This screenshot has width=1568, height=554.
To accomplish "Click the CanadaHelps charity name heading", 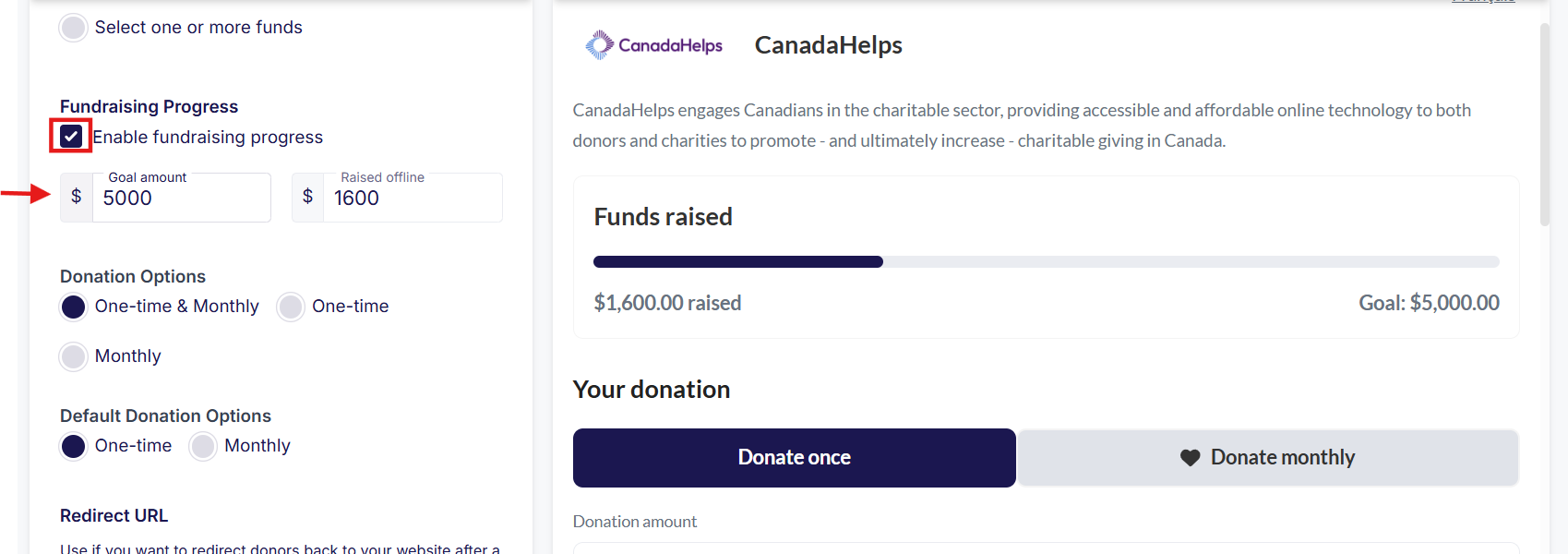I will point(828,45).
